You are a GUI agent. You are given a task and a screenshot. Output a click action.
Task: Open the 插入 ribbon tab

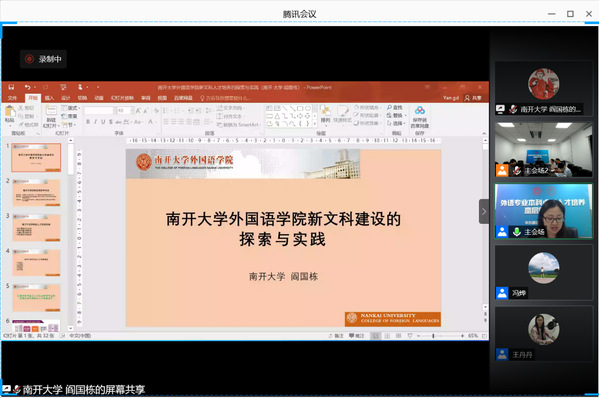click(49, 98)
